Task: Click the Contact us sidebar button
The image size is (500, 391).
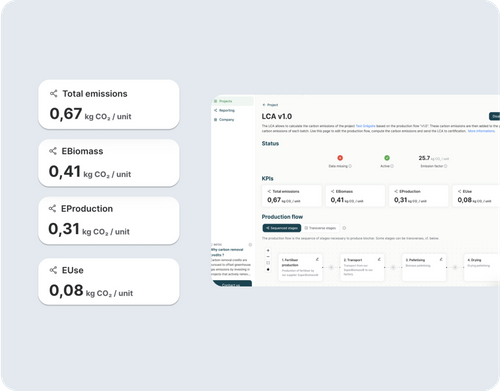Action: pos(232,284)
